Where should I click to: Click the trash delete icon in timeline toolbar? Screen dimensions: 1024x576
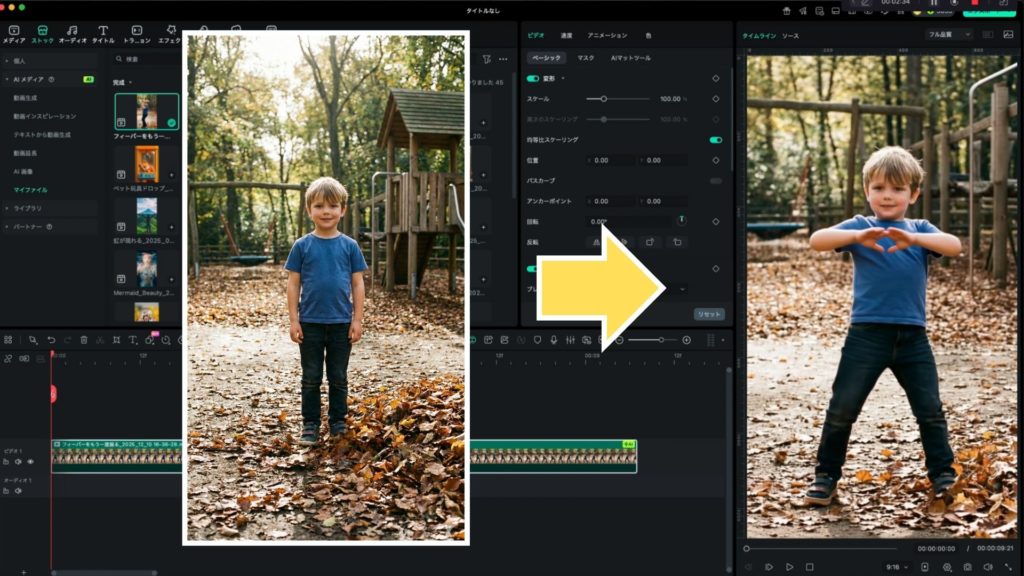84,340
